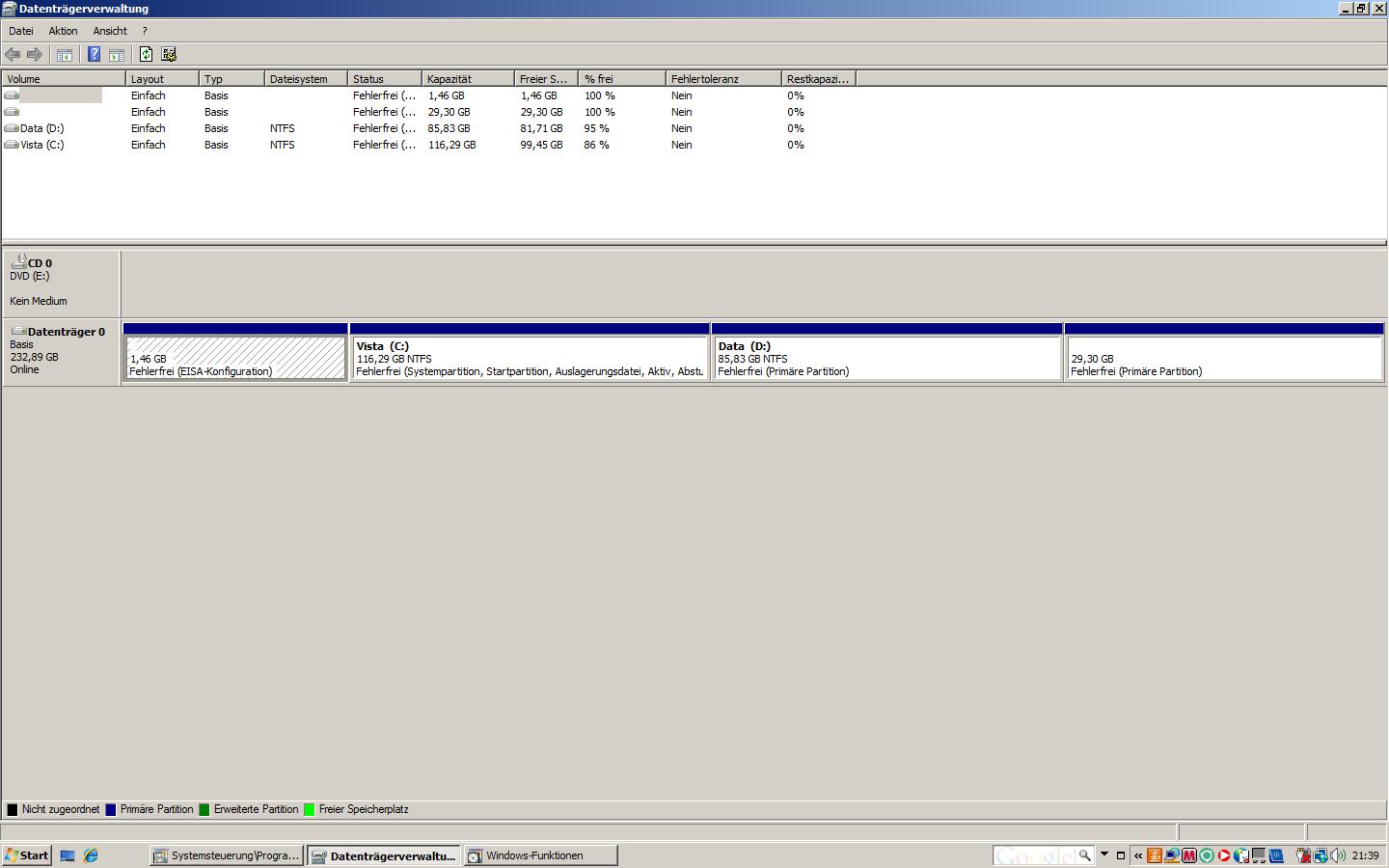This screenshot has height=868, width=1389.
Task: Click the small square deskbar button
Action: pyautogui.click(x=1121, y=855)
